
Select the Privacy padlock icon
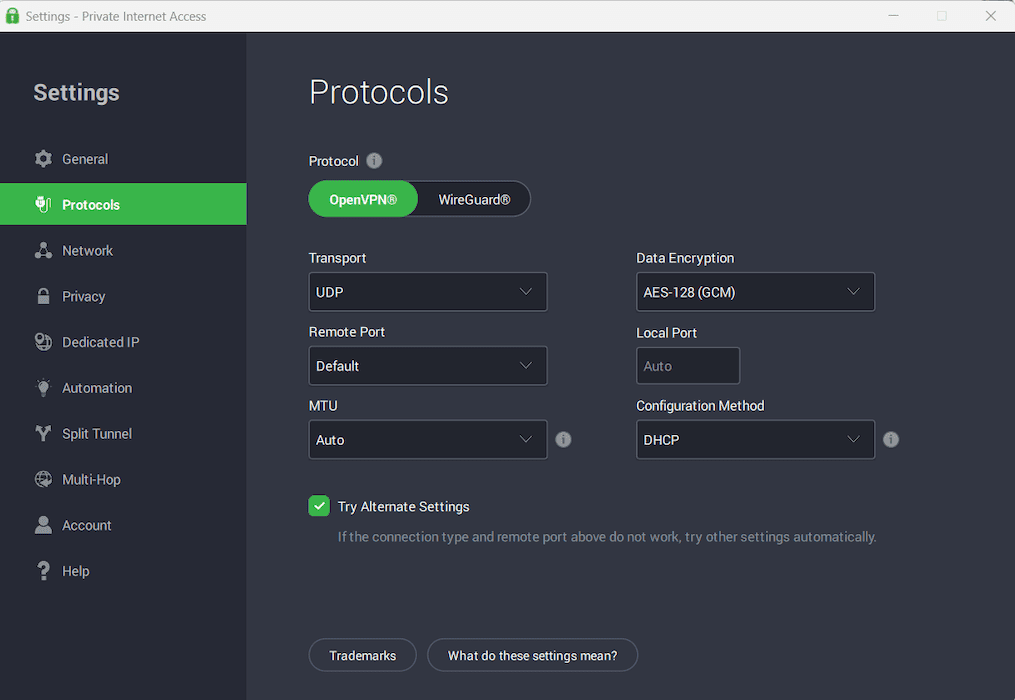[x=44, y=296]
